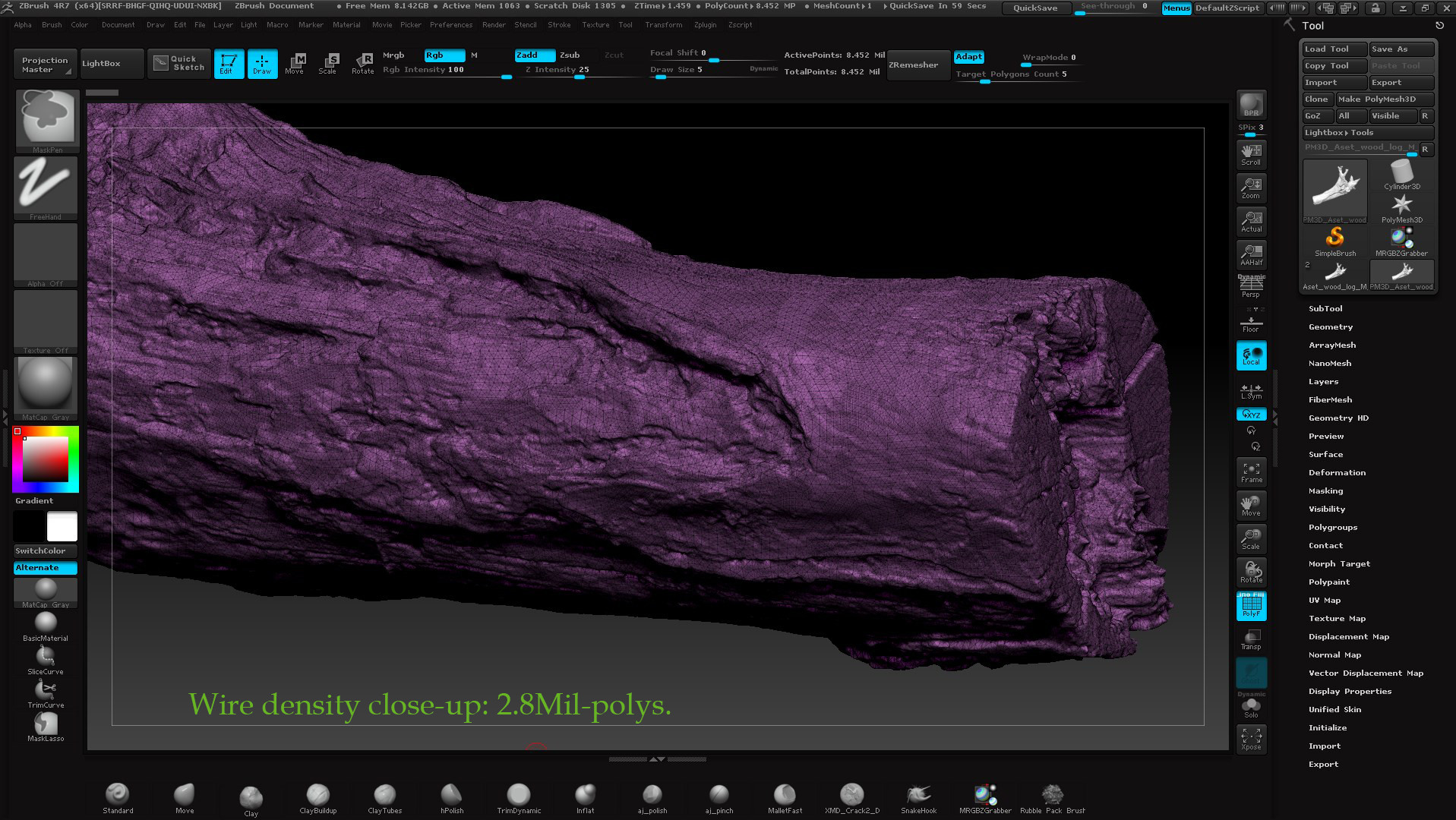The image size is (1456, 820).
Task: Click the BPR render icon
Action: (x=1250, y=105)
